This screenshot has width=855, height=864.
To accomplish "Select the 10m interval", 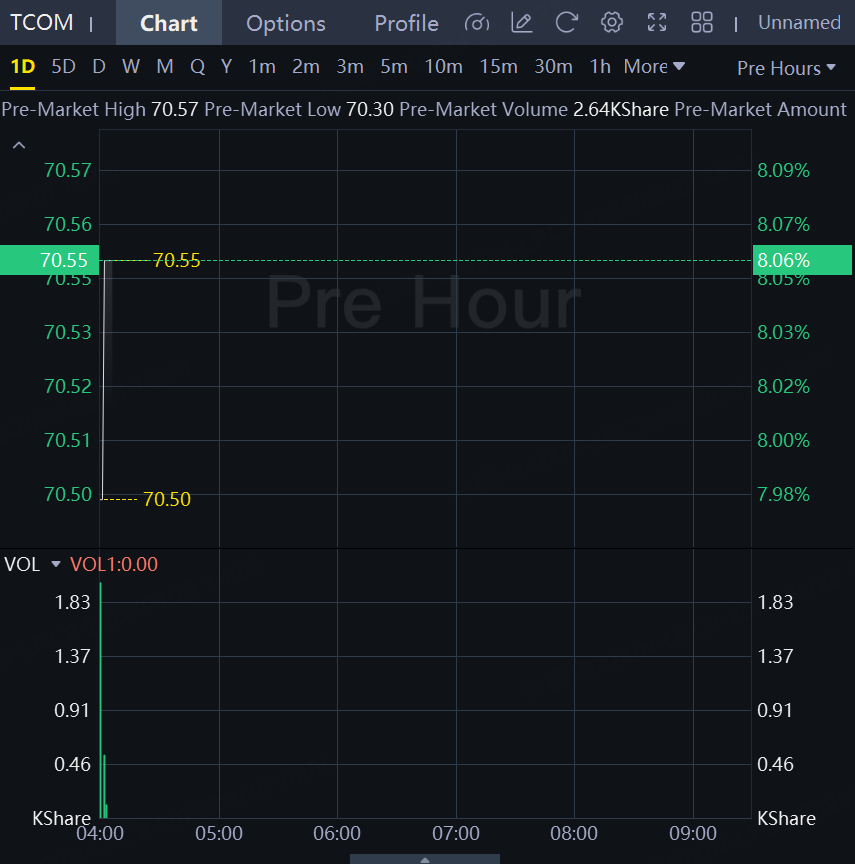I will [443, 67].
